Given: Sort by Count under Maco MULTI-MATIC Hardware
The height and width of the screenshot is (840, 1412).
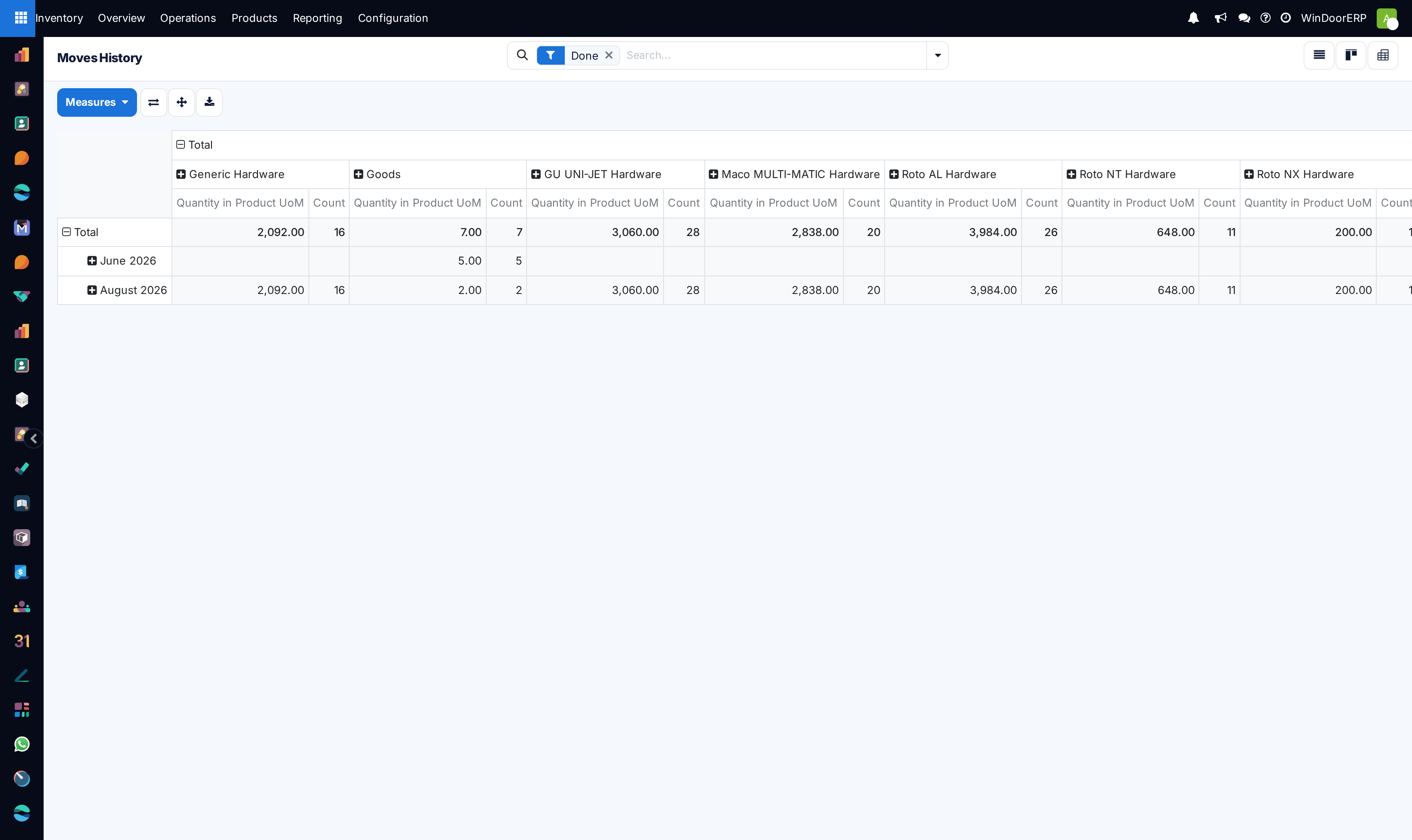Looking at the screenshot, I should (864, 203).
